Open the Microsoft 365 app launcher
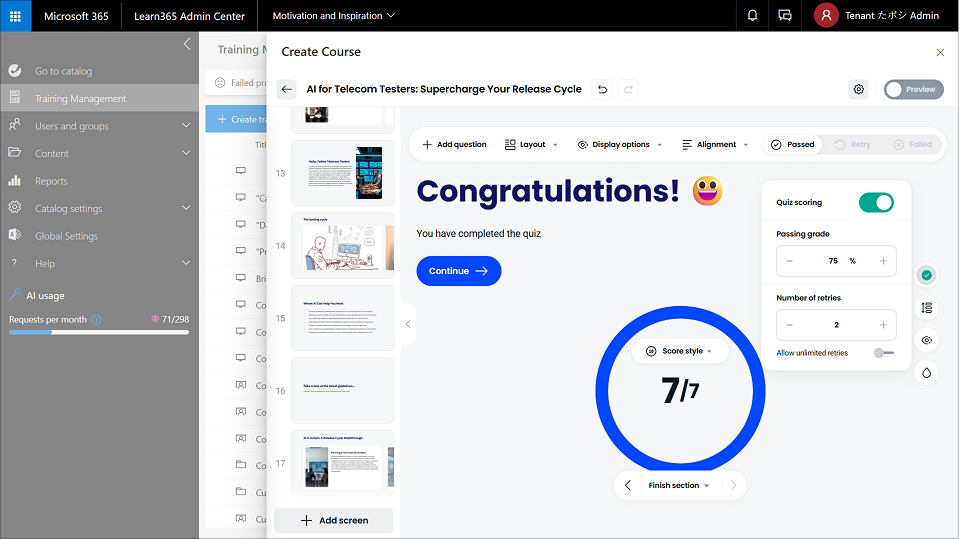 click(x=15, y=16)
